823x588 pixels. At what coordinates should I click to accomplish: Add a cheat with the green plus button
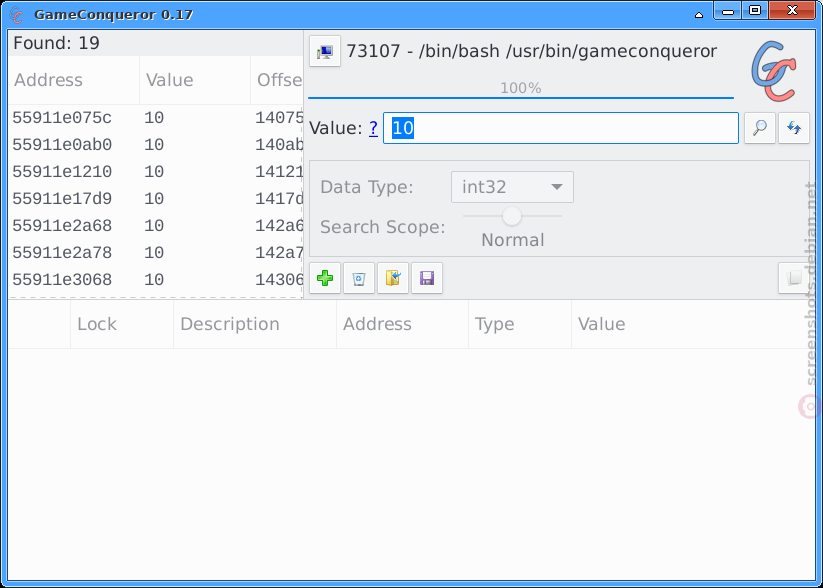tap(325, 278)
